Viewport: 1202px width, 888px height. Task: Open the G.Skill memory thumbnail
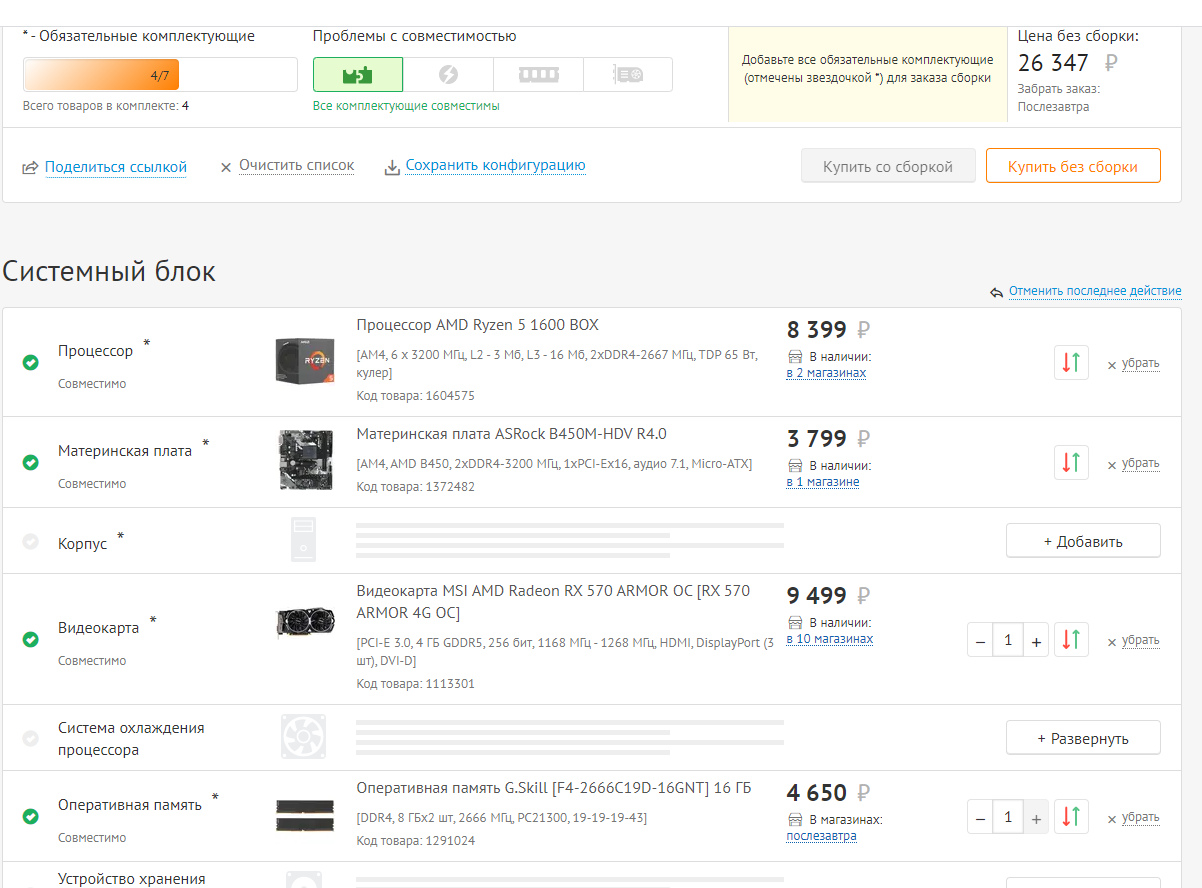pos(305,814)
